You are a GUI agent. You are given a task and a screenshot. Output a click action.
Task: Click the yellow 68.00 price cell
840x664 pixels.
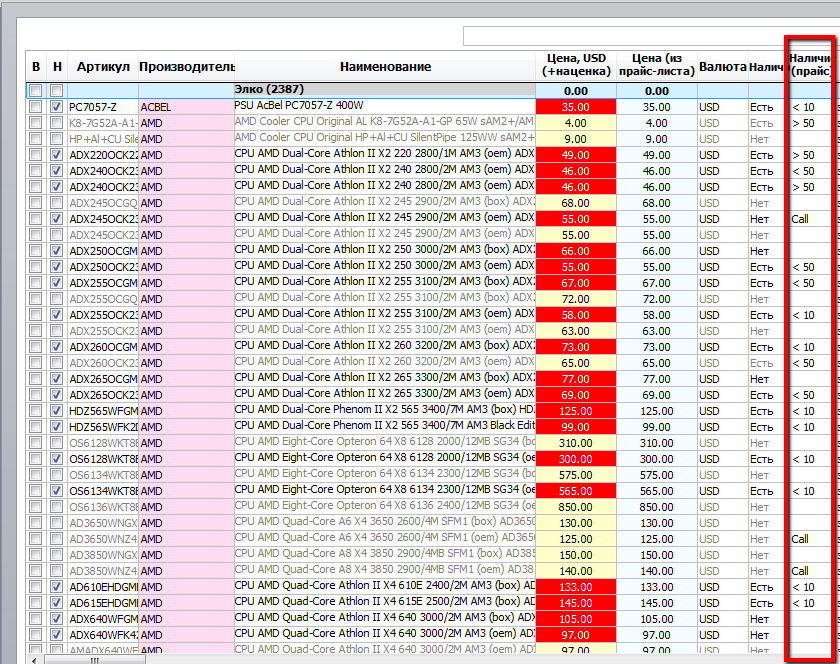(576, 203)
